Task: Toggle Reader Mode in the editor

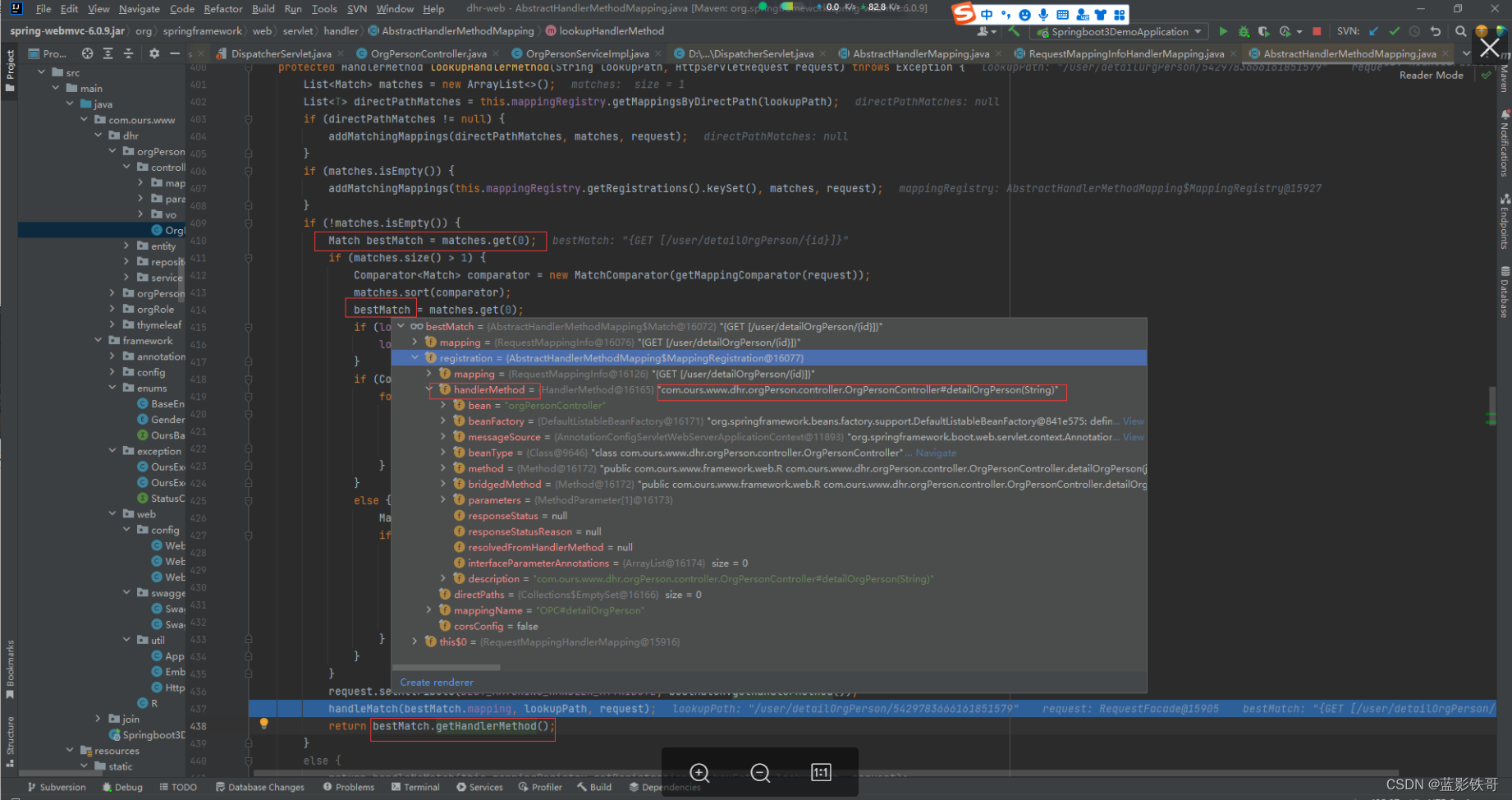Action: click(1431, 75)
